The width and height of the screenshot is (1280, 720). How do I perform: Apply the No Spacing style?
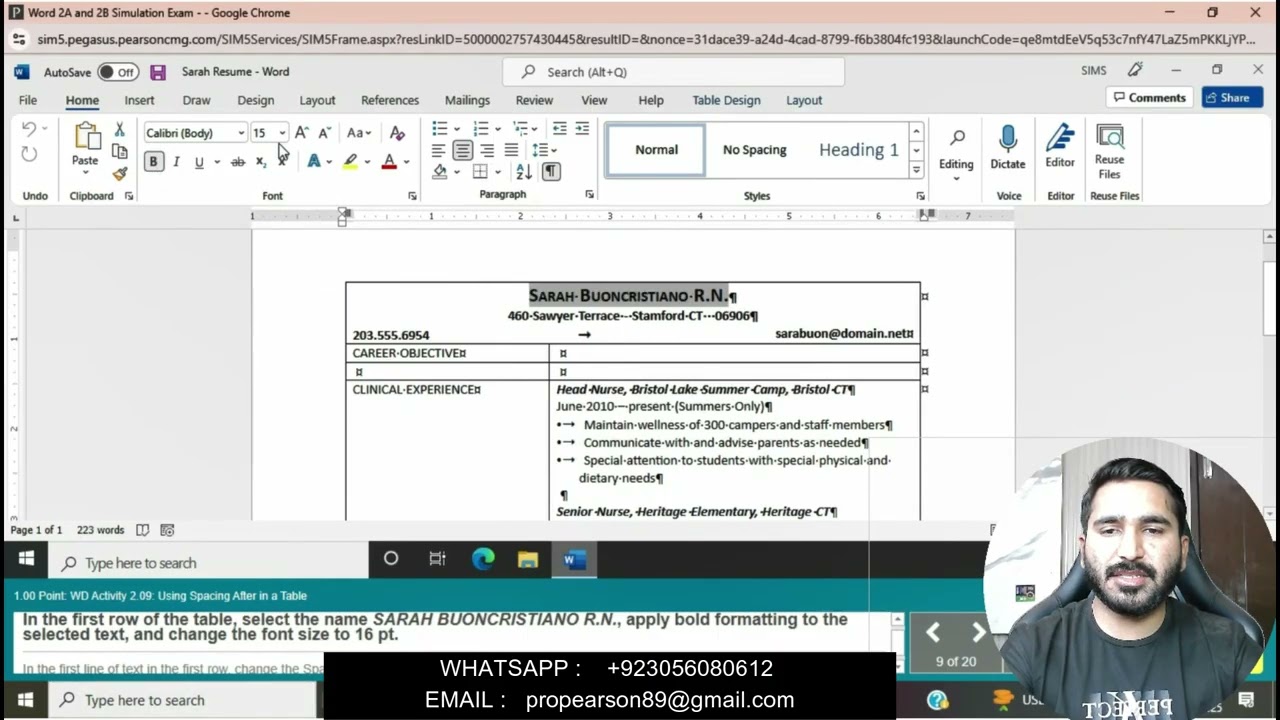755,150
